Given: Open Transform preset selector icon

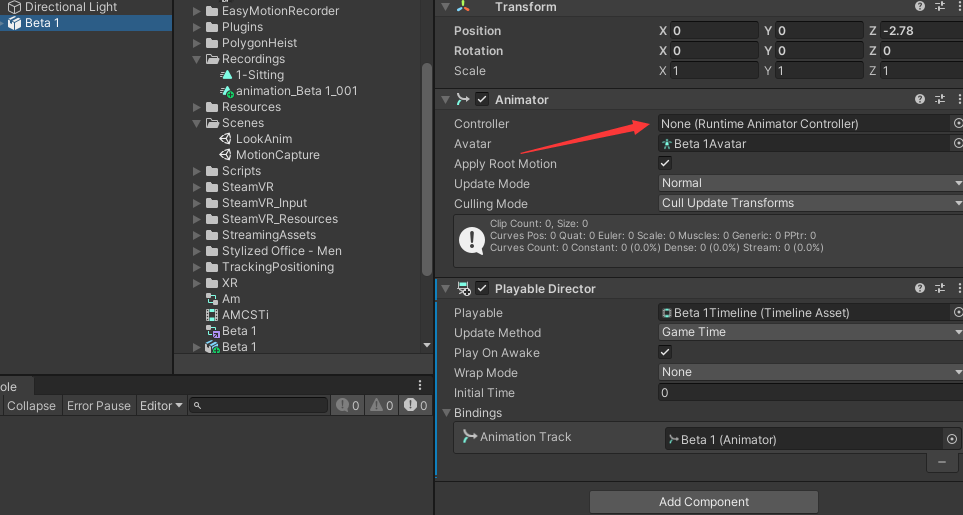Looking at the screenshot, I should (940, 7).
